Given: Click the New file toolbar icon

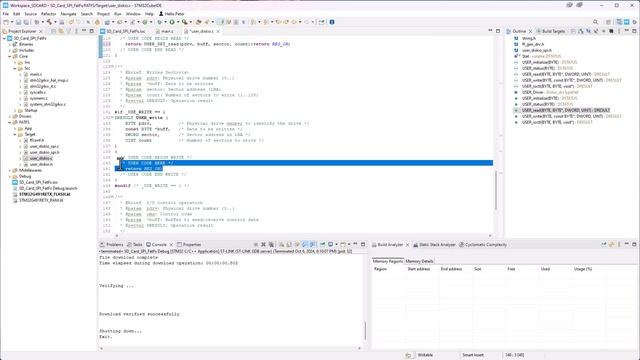Looking at the screenshot, I should pyautogui.click(x=6, y=22).
